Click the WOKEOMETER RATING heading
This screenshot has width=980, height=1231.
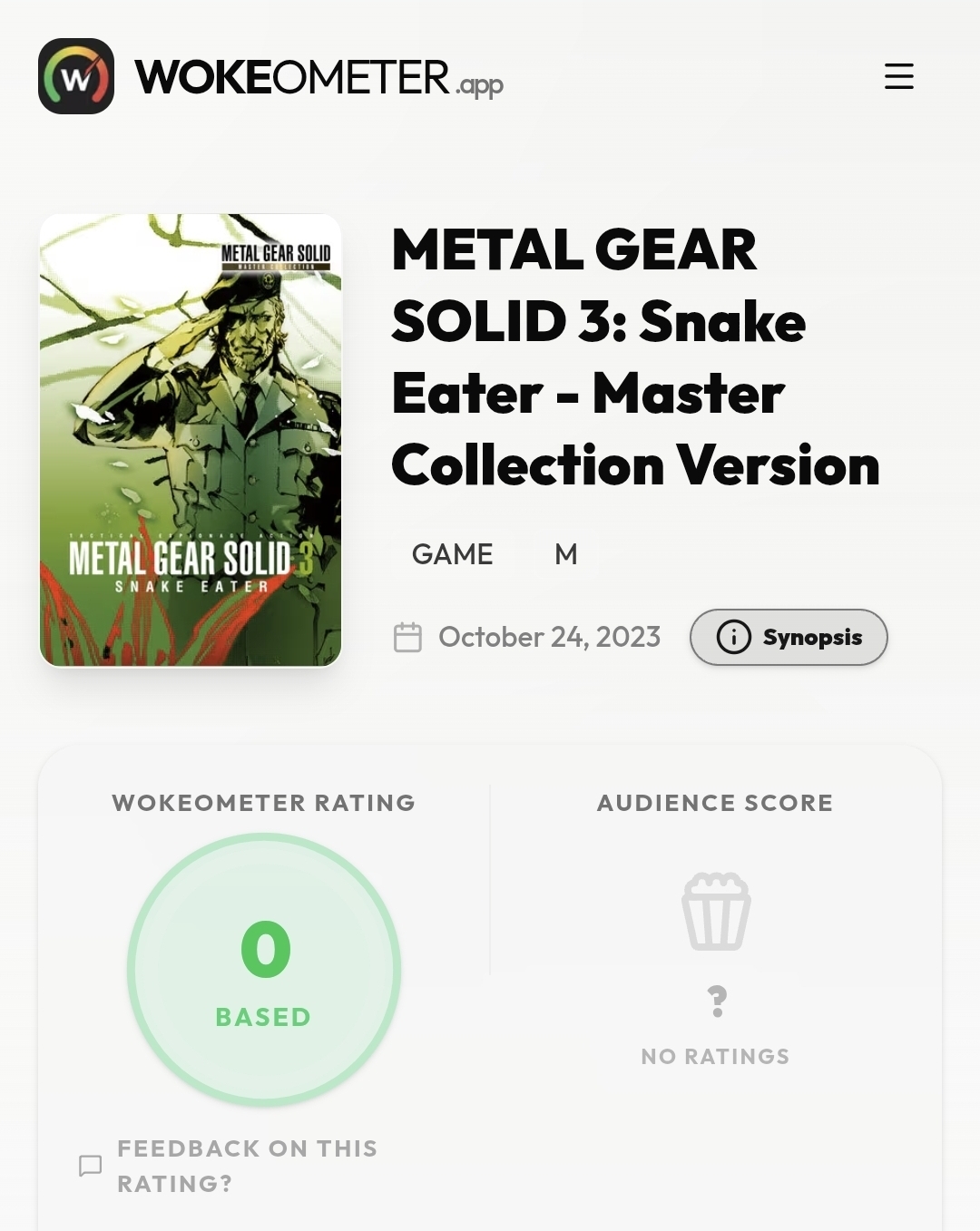coord(263,803)
